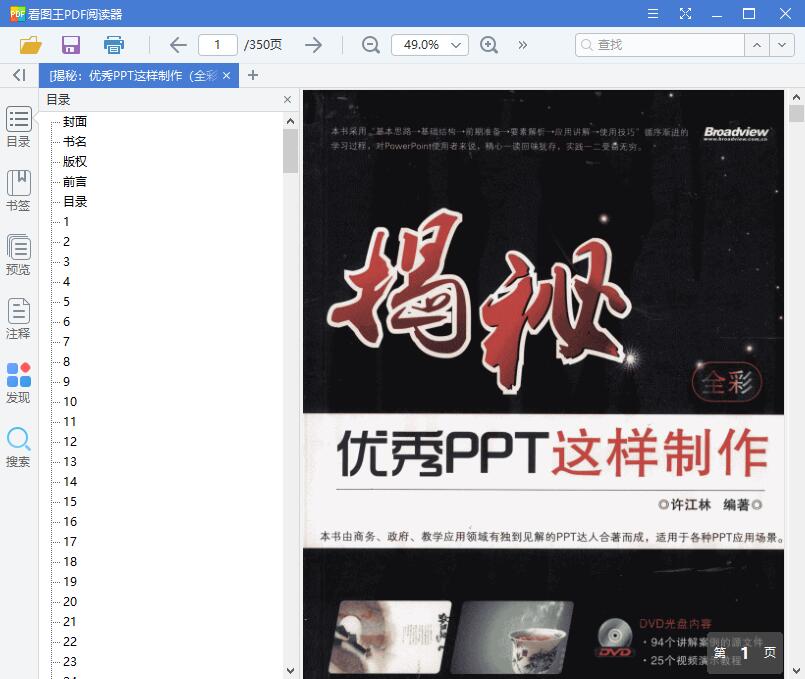Toggle fullscreen mode icon in title bar
This screenshot has width=805, height=679.
pyautogui.click(x=685, y=13)
